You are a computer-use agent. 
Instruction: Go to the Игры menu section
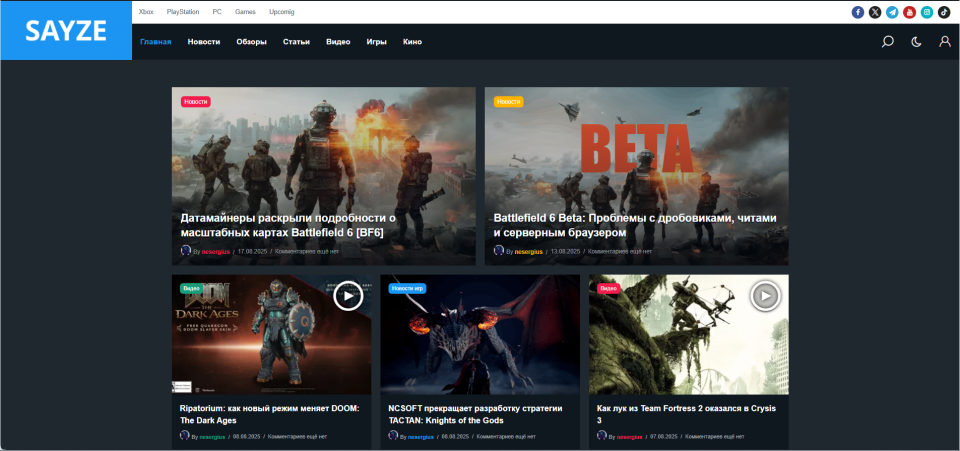377,42
